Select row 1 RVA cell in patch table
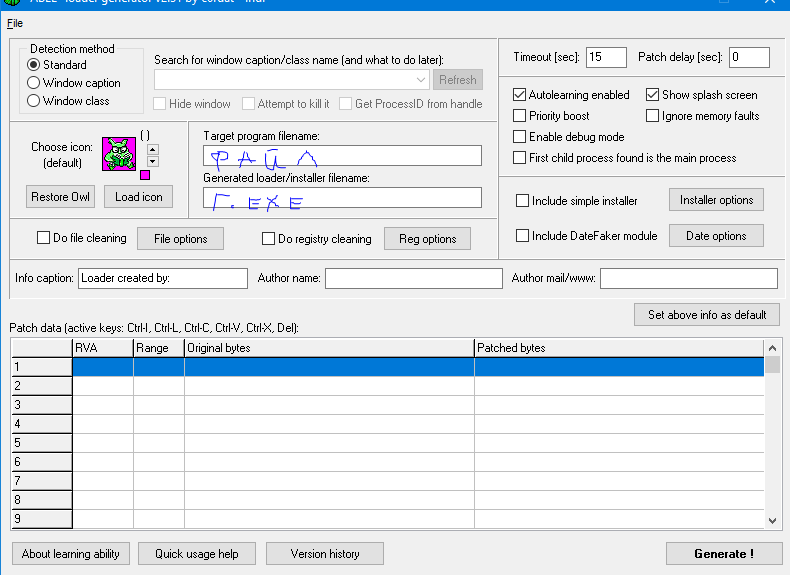The width and height of the screenshot is (790, 575). [x=103, y=367]
